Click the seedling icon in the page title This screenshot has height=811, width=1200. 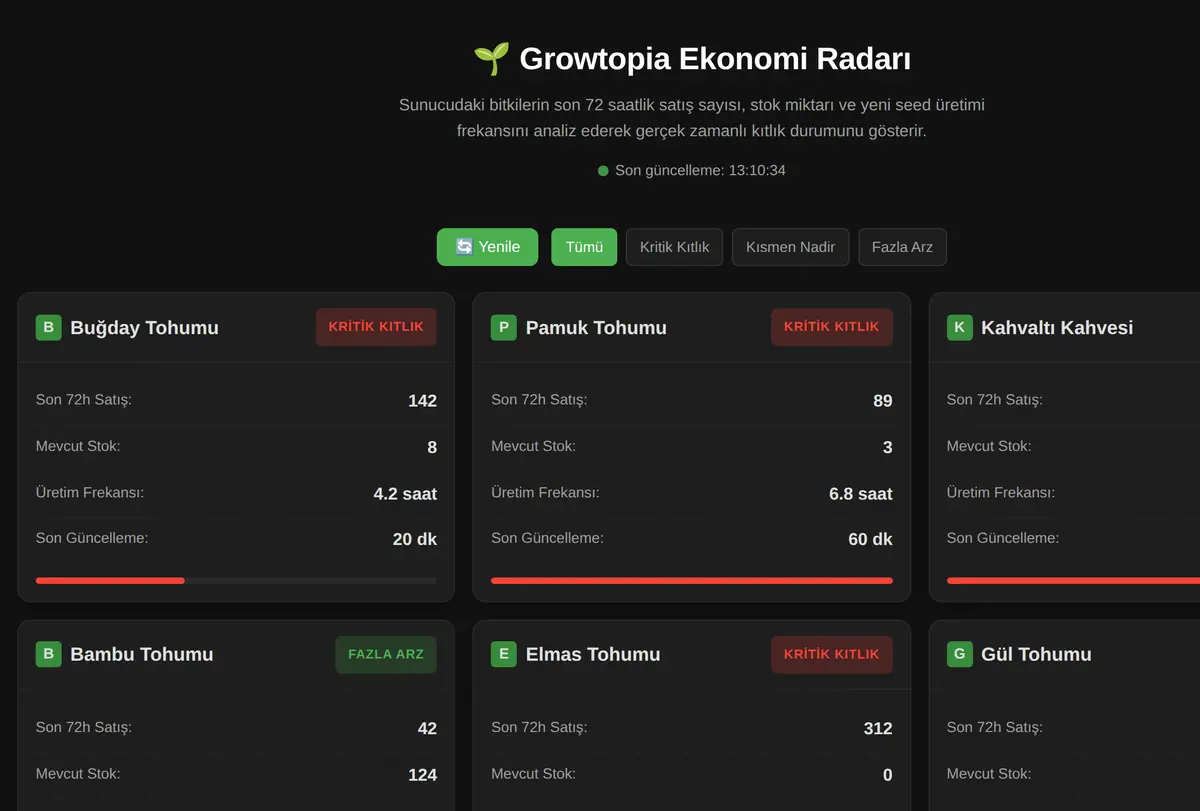tap(491, 59)
